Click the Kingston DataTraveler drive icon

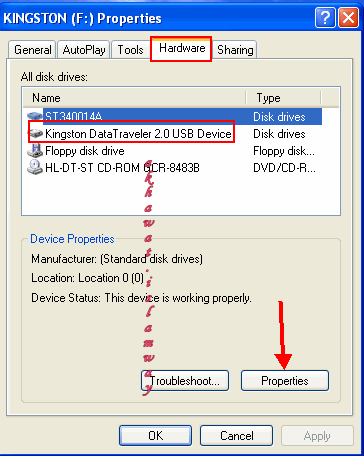(x=36, y=134)
